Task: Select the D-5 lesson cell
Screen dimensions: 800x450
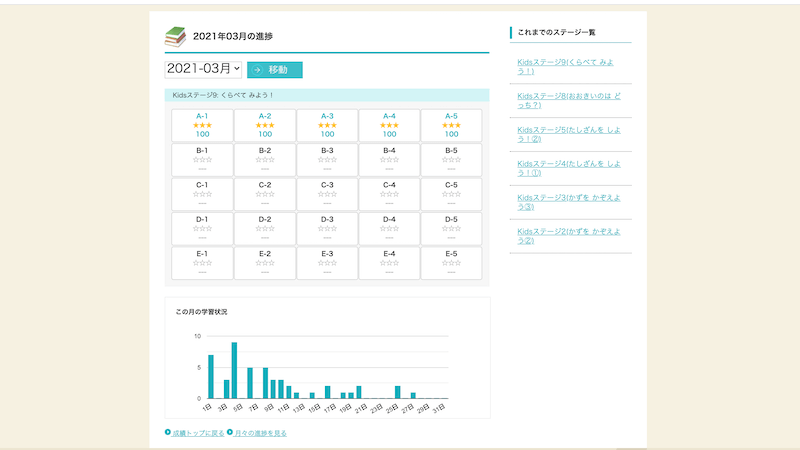Action: [452, 229]
